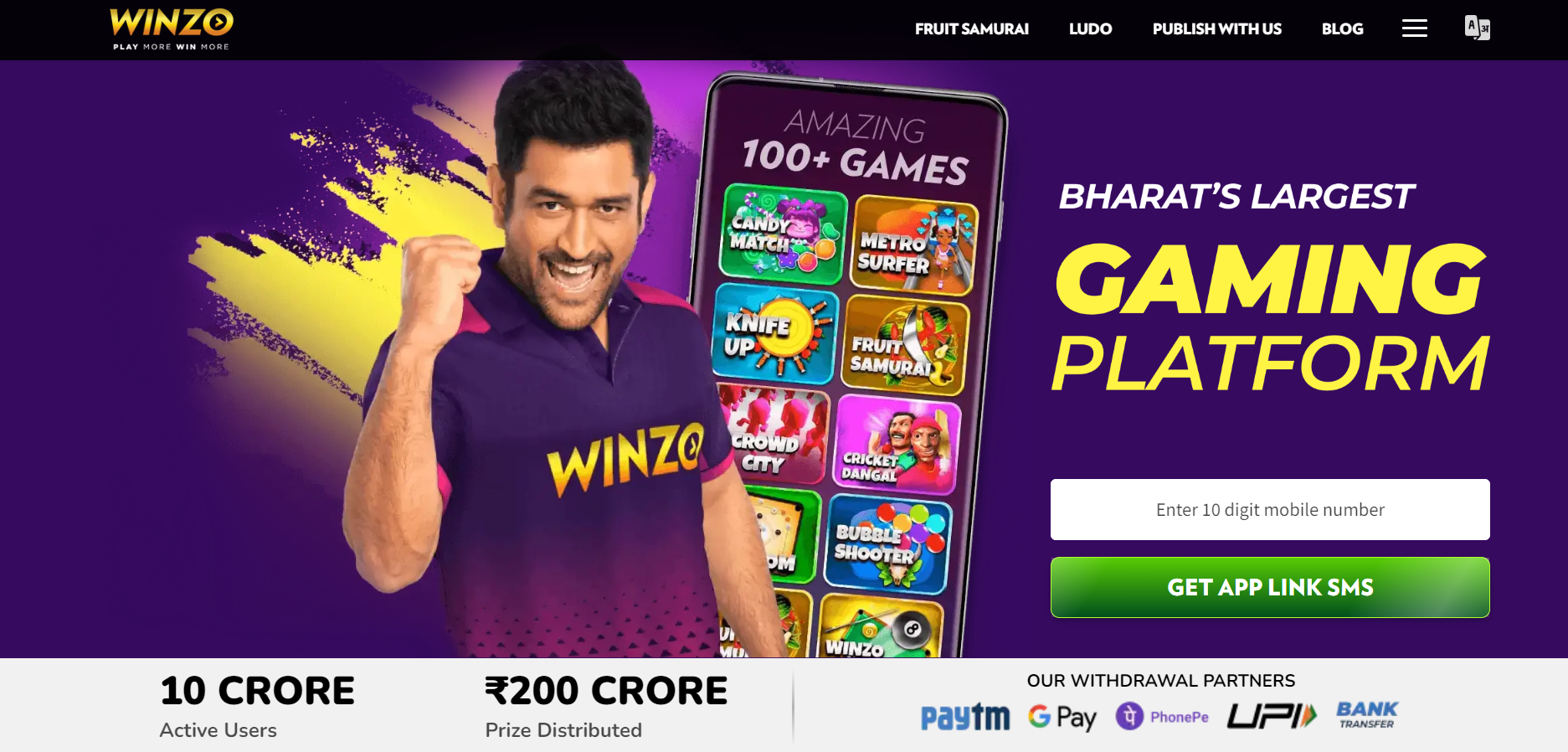1568x752 pixels.
Task: Click the language translate icon
Action: click(x=1478, y=28)
